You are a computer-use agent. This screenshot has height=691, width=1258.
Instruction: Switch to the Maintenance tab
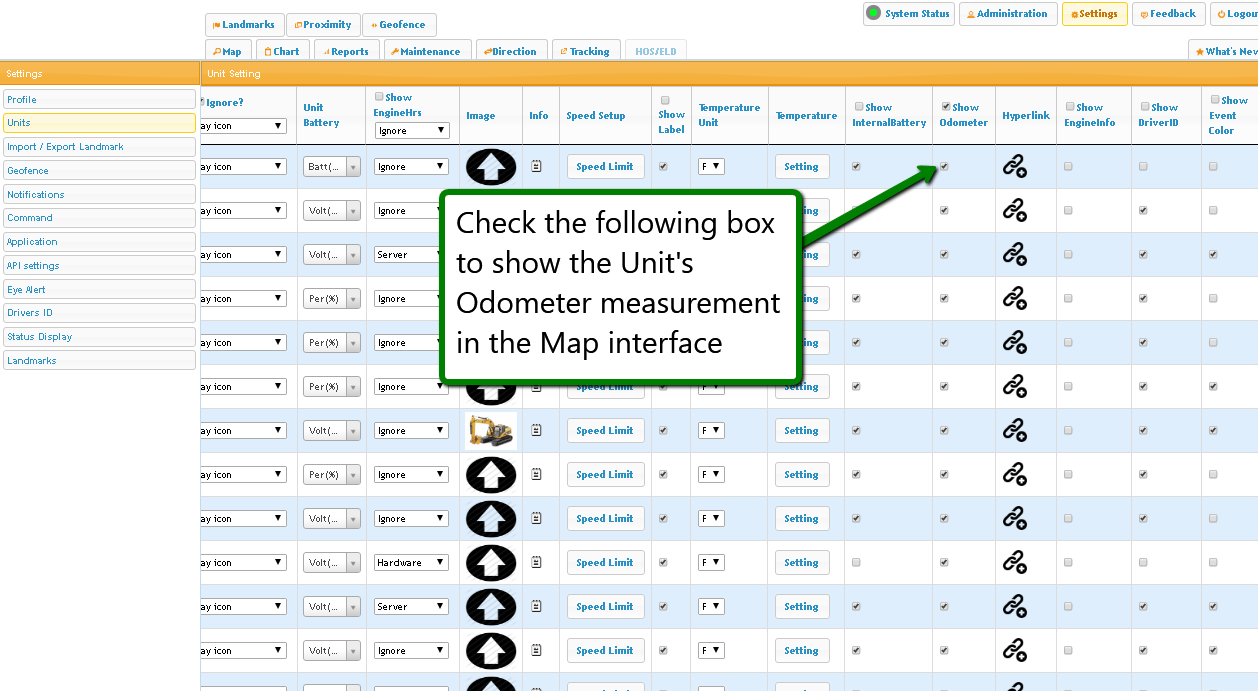tap(426, 51)
